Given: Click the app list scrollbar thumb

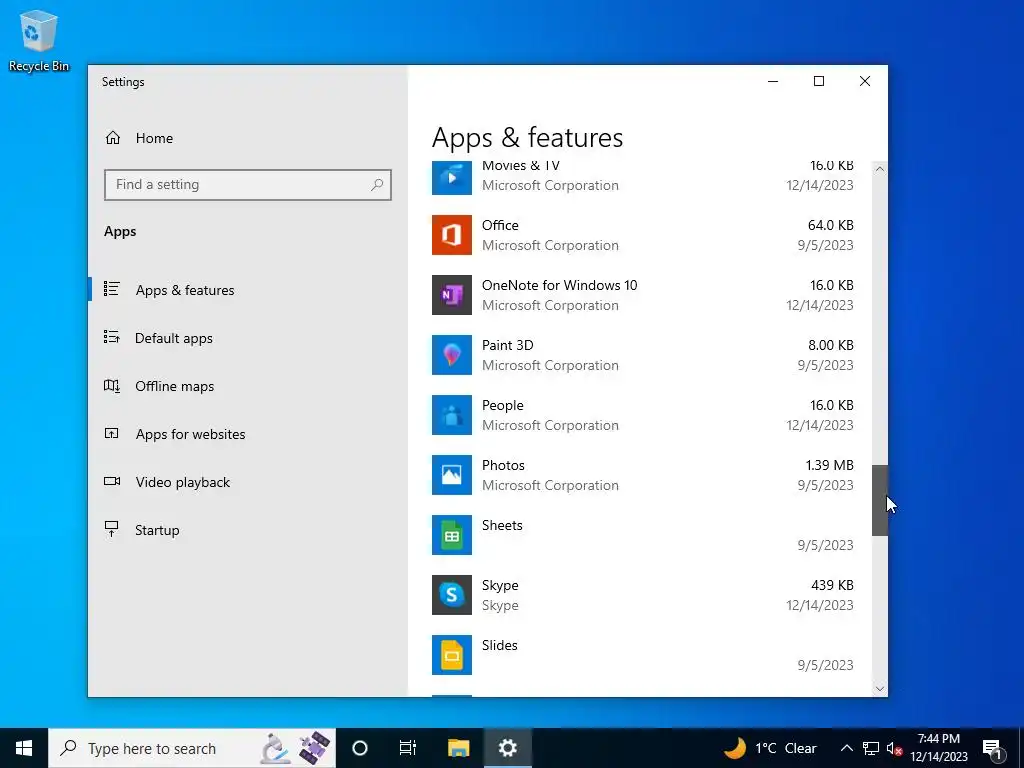Looking at the screenshot, I should pyautogui.click(x=880, y=500).
